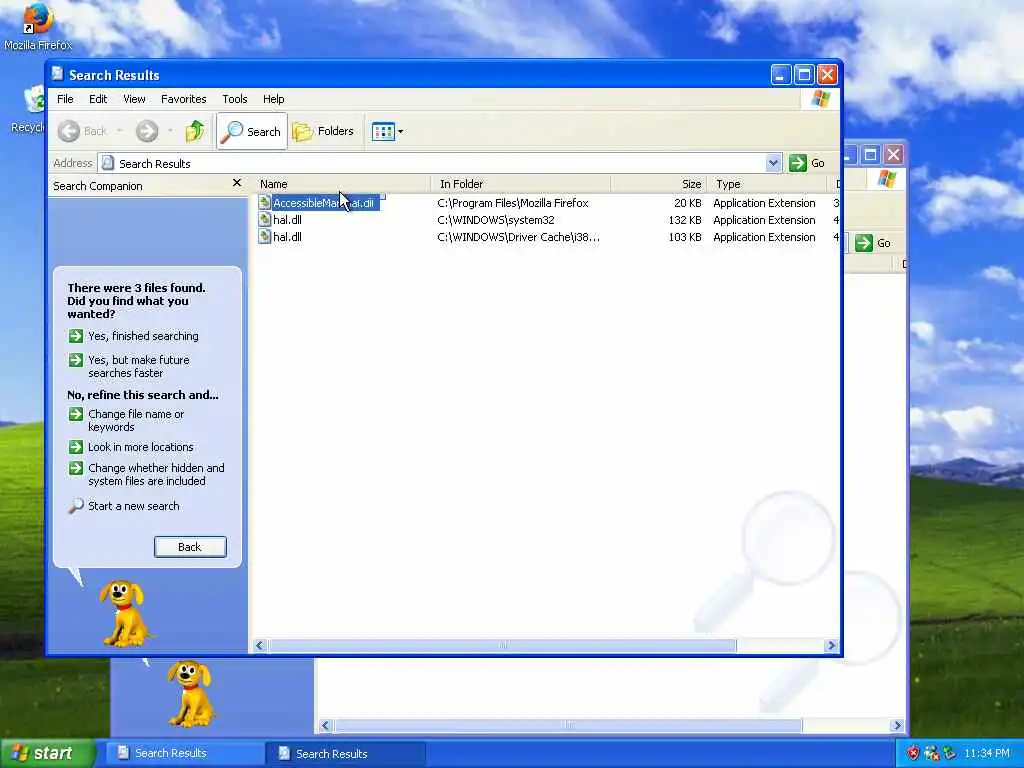
Task: Sort results by Type column
Action: 767,184
